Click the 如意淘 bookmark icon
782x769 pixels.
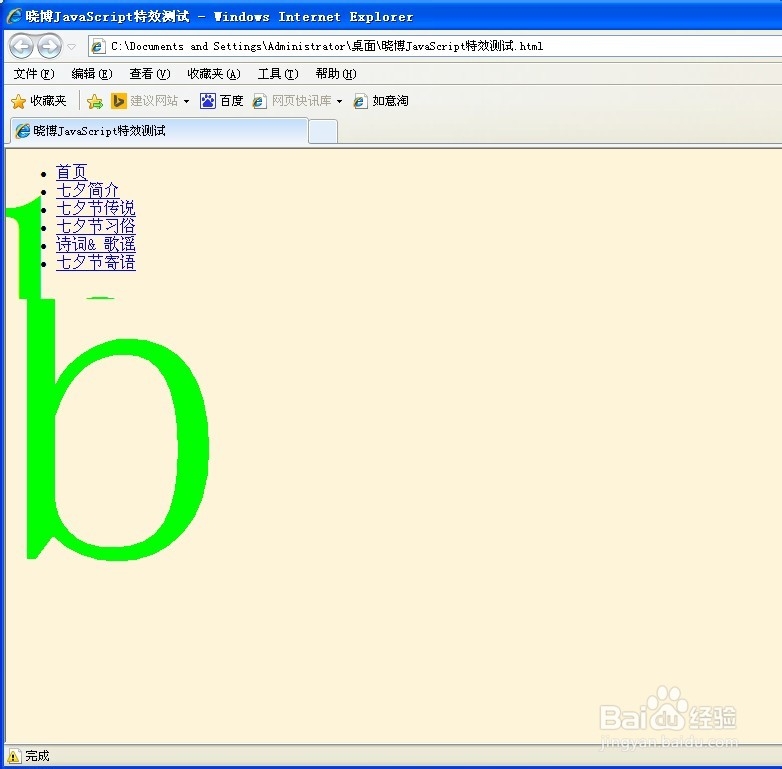pyautogui.click(x=360, y=101)
